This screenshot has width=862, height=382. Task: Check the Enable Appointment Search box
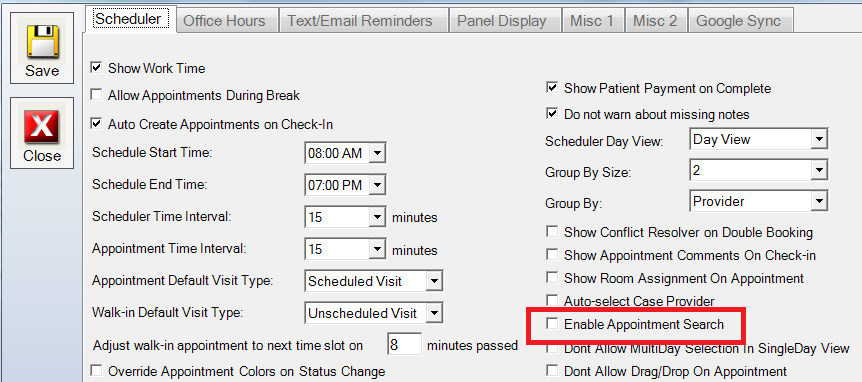tap(552, 324)
